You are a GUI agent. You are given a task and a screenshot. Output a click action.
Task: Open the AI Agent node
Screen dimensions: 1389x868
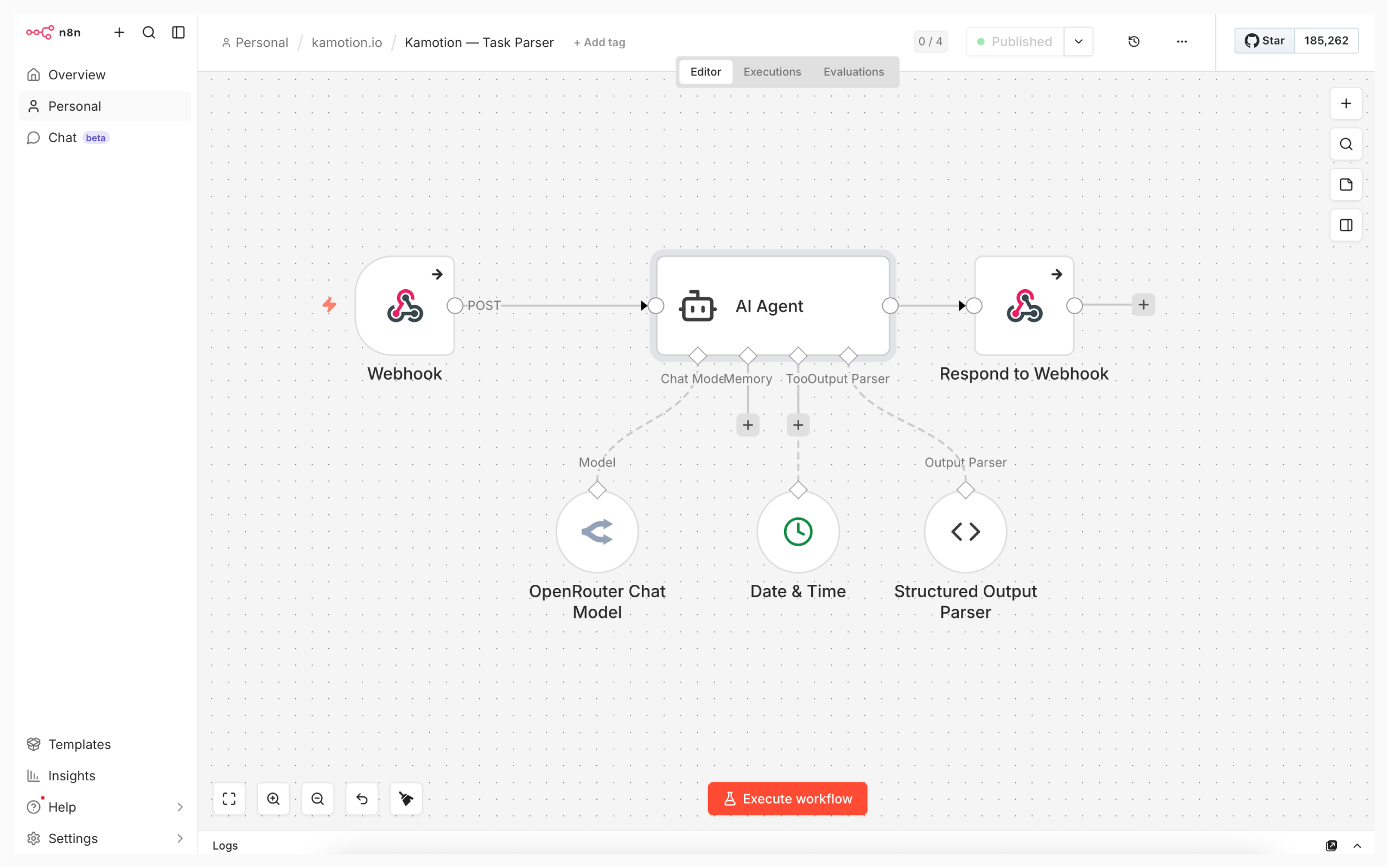tap(770, 306)
